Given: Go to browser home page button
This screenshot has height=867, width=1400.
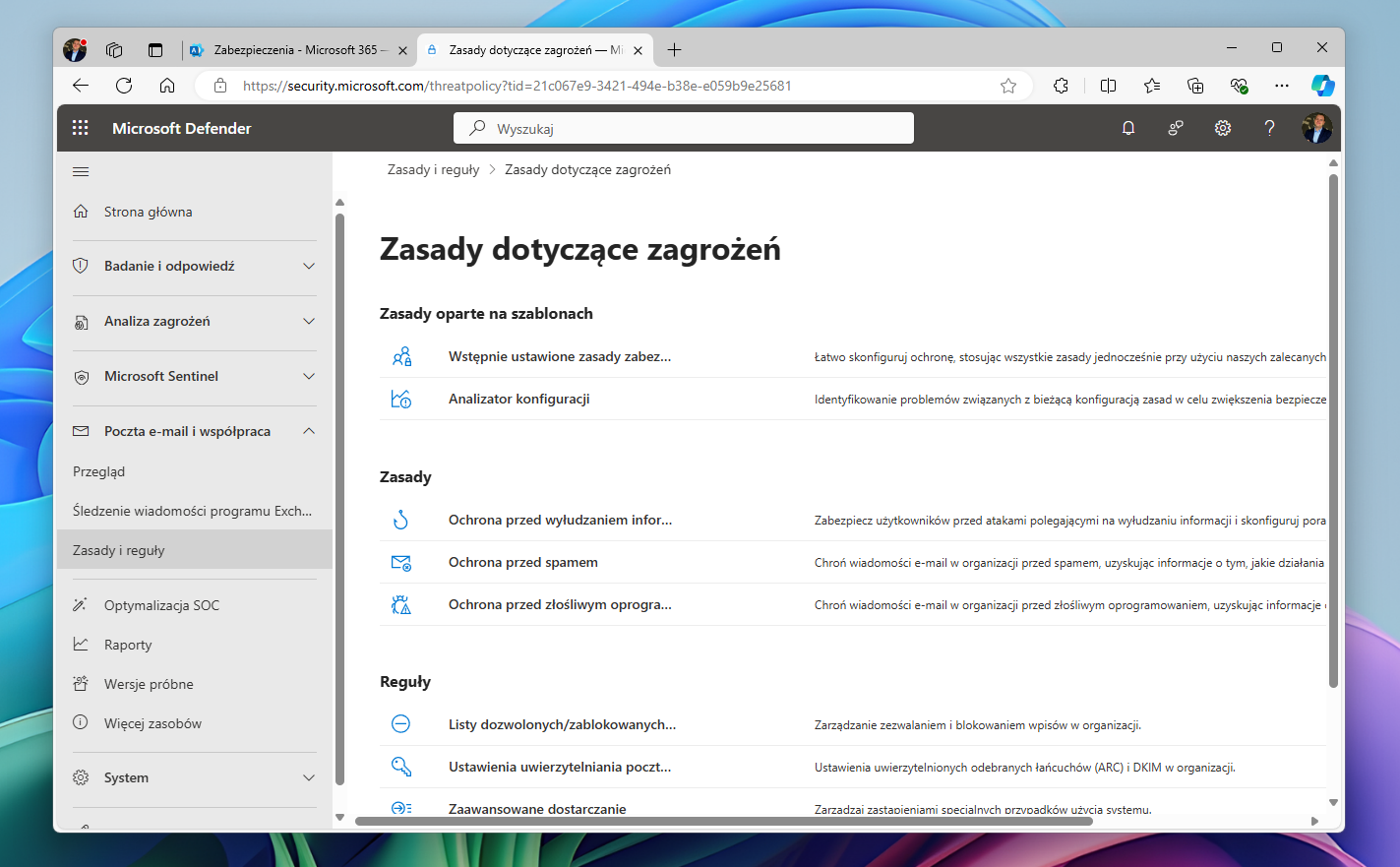Looking at the screenshot, I should pyautogui.click(x=167, y=86).
